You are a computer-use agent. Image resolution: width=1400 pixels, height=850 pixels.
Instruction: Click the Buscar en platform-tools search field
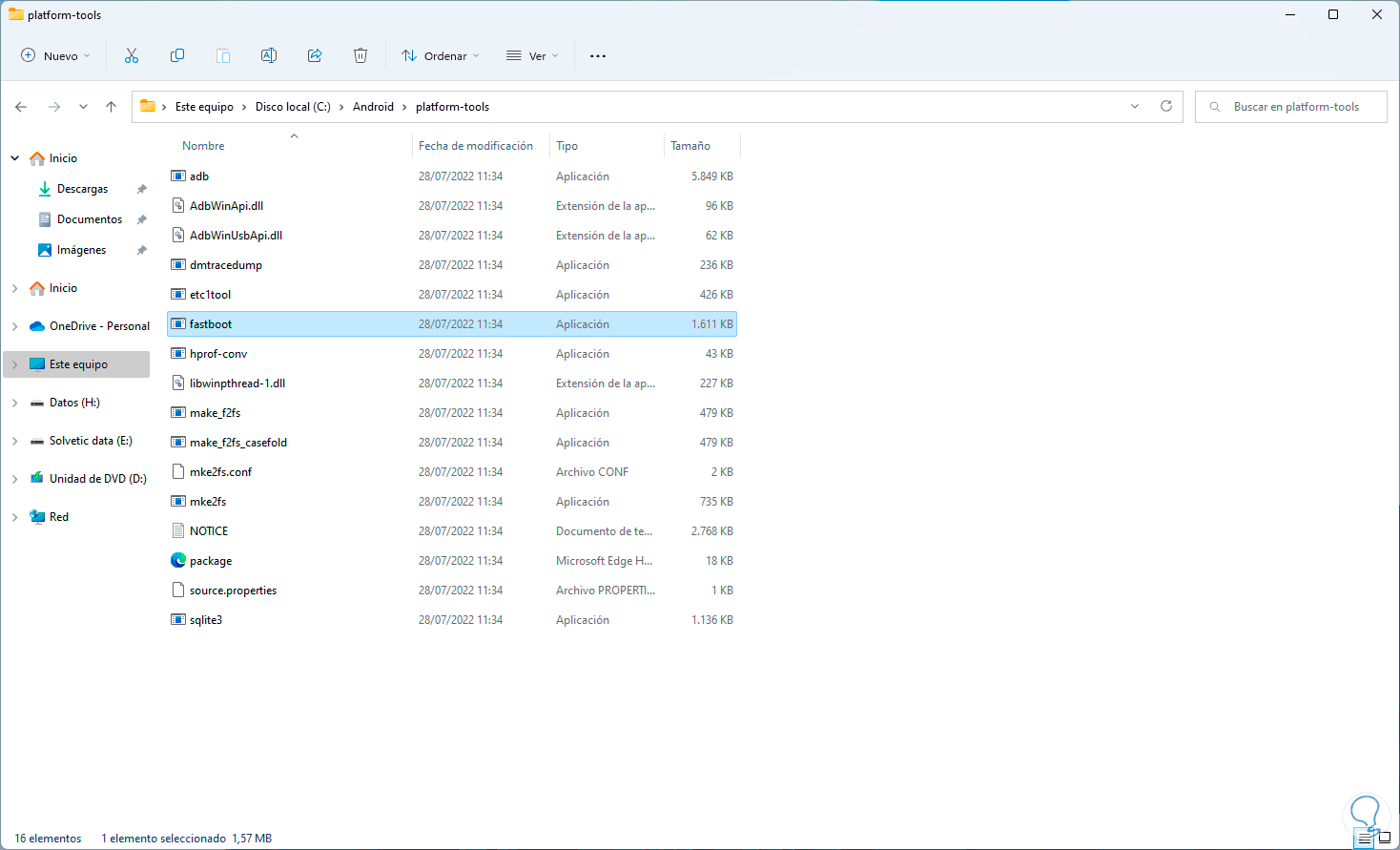pos(1291,107)
